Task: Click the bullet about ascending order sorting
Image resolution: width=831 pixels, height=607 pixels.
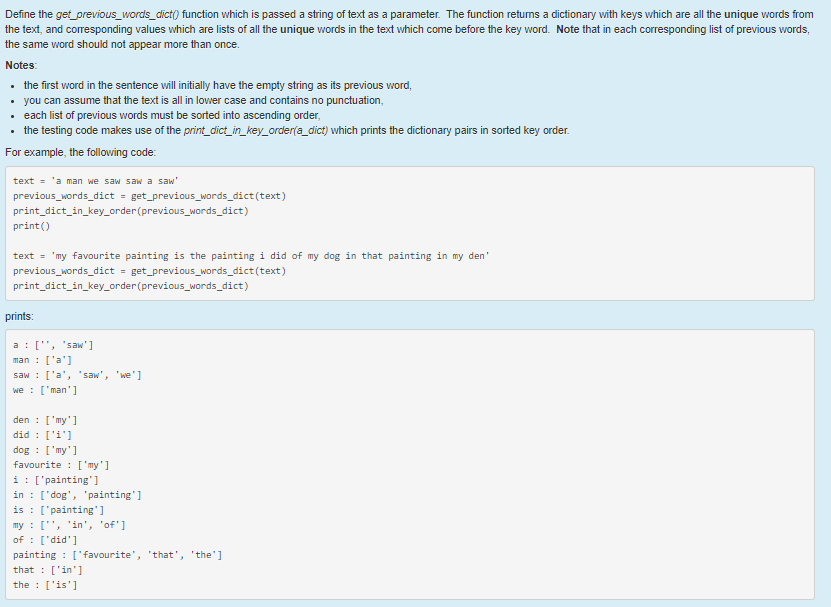Action: pos(172,115)
